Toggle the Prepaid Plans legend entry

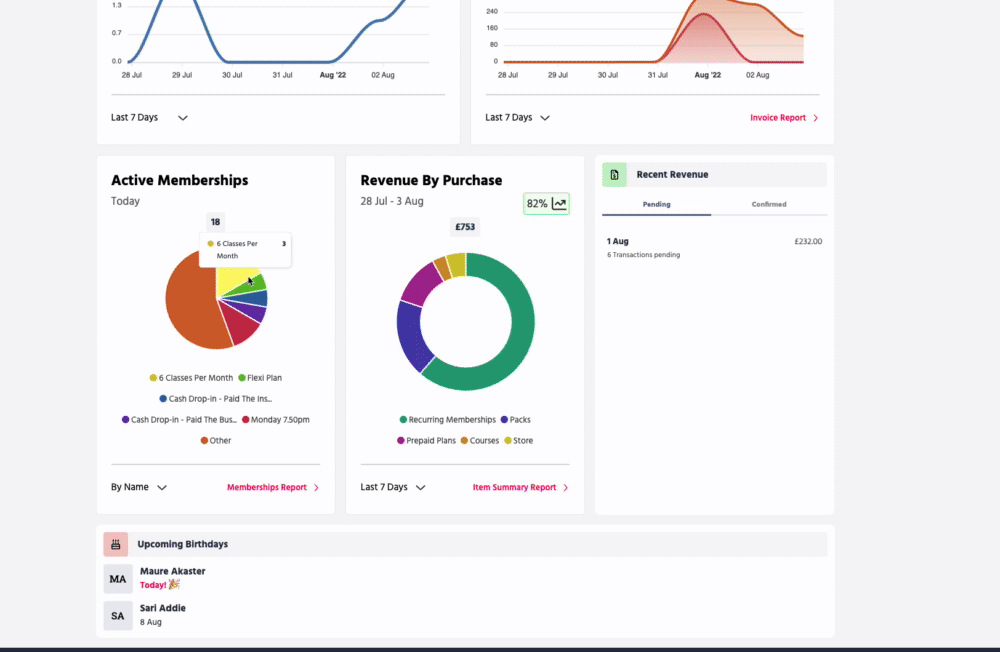[426, 440]
